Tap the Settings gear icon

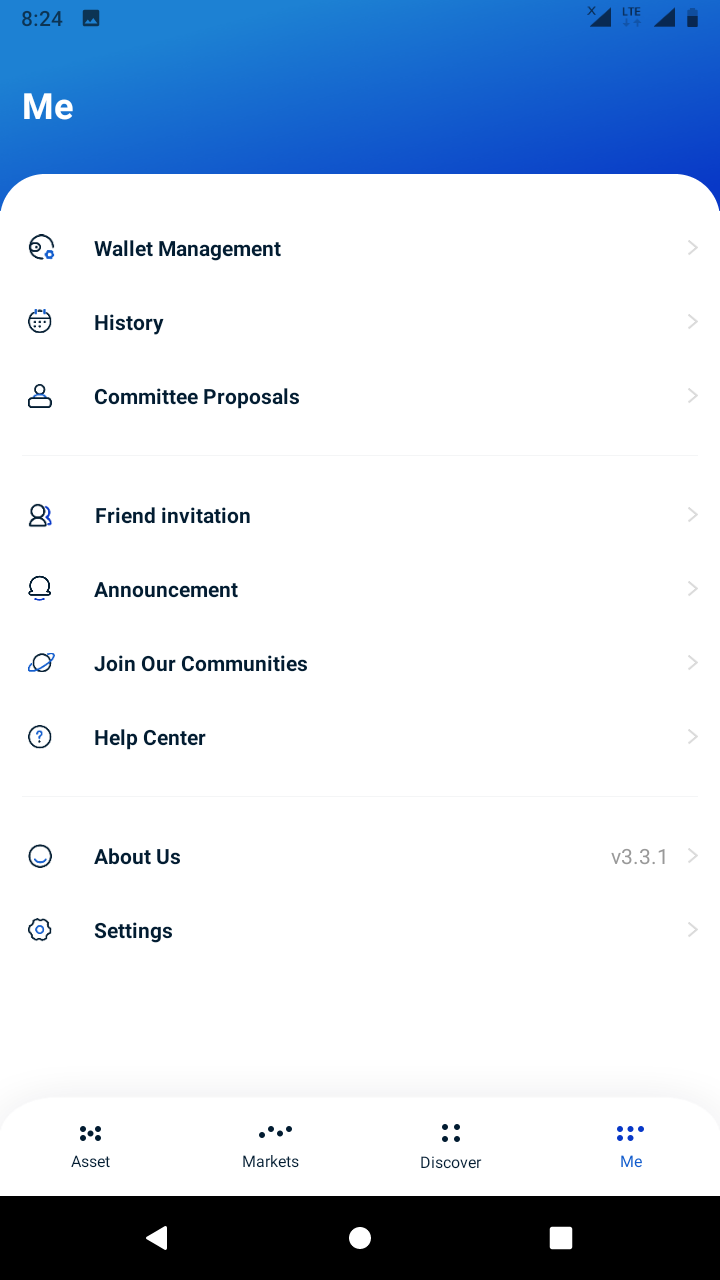[40, 930]
